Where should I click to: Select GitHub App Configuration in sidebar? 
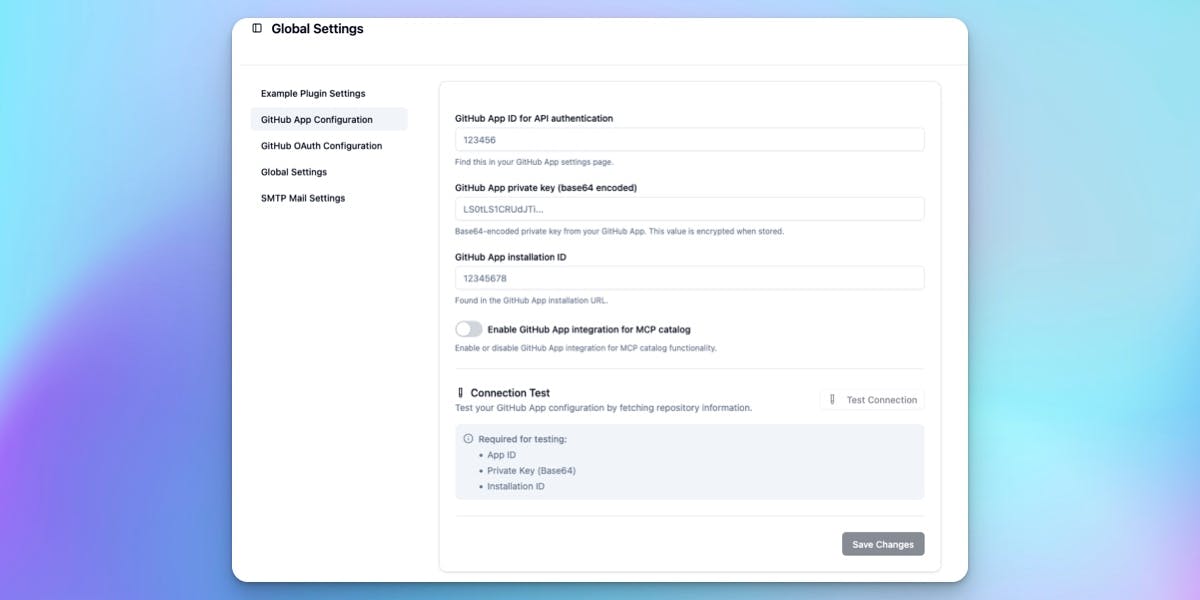[317, 120]
